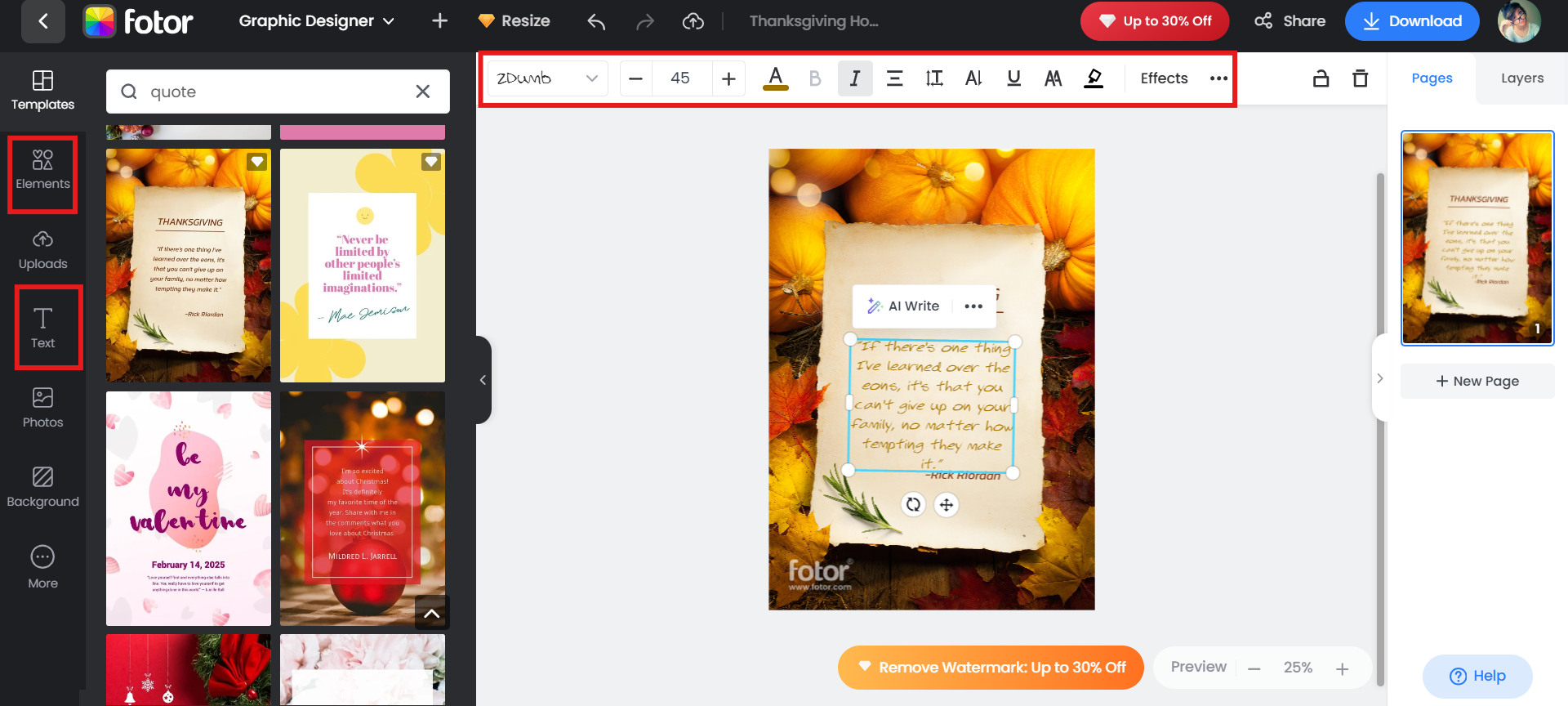Open the Resize tool
This screenshot has height=706, width=1568.
[514, 21]
